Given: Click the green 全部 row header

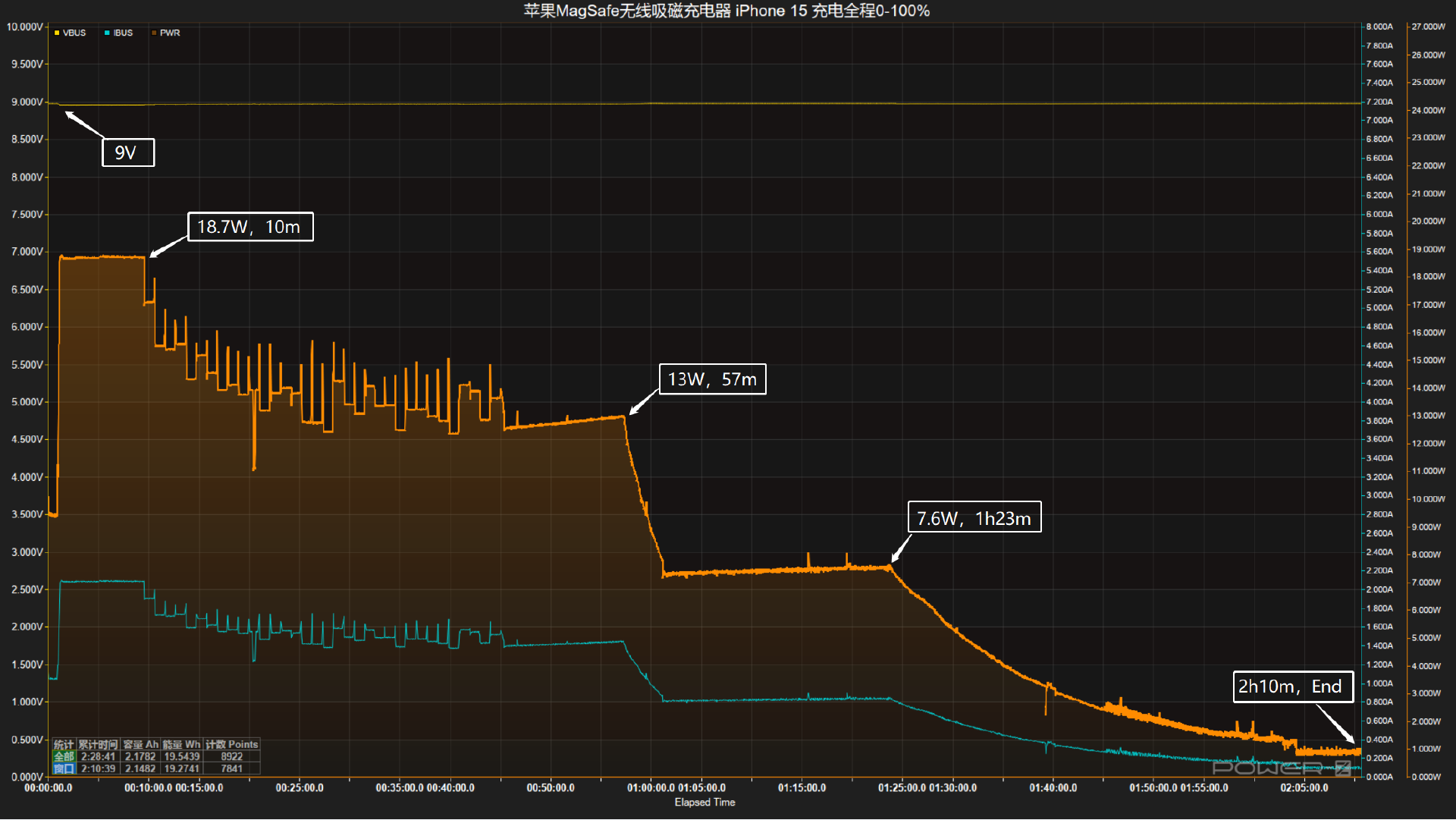Looking at the screenshot, I should click(x=64, y=757).
